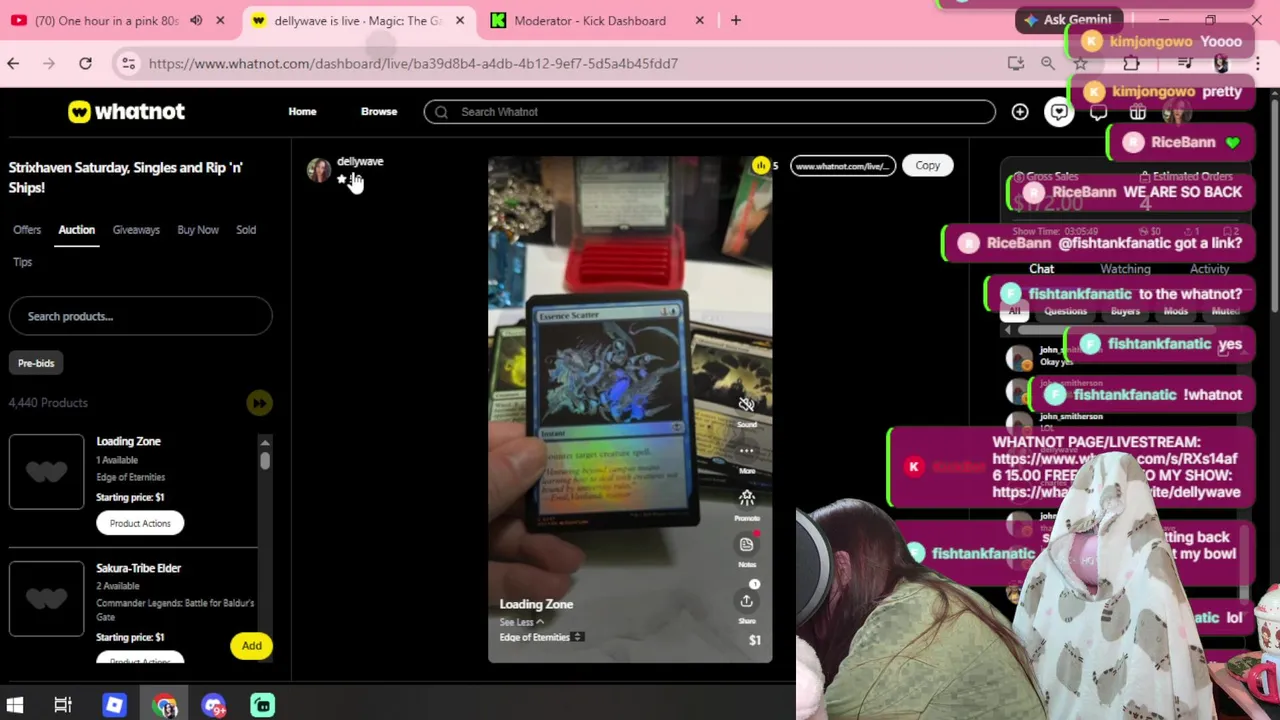Click Product Actions for Loading Zone
Screen dimensions: 1280x720
tap(140, 523)
